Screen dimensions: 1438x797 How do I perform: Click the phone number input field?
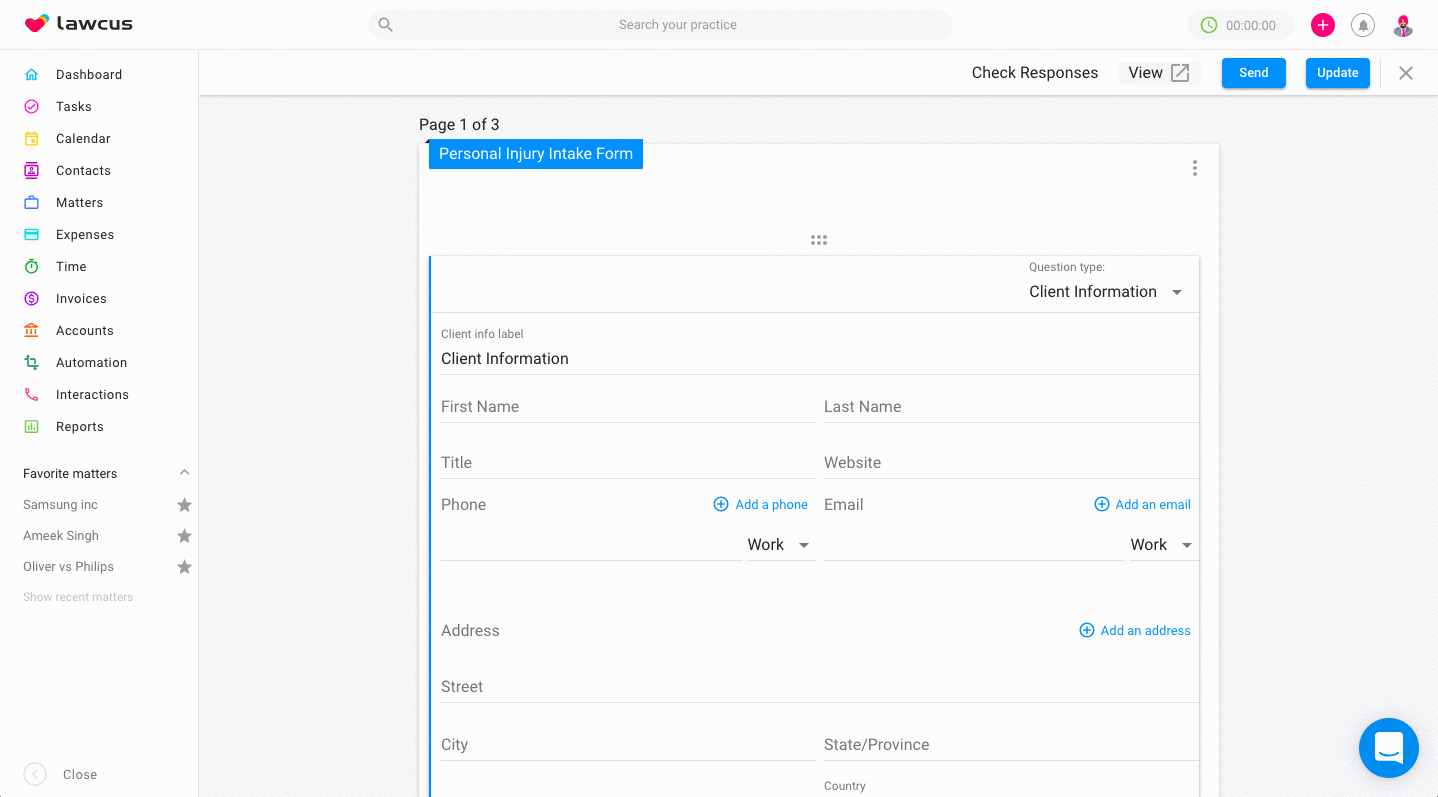pos(591,545)
